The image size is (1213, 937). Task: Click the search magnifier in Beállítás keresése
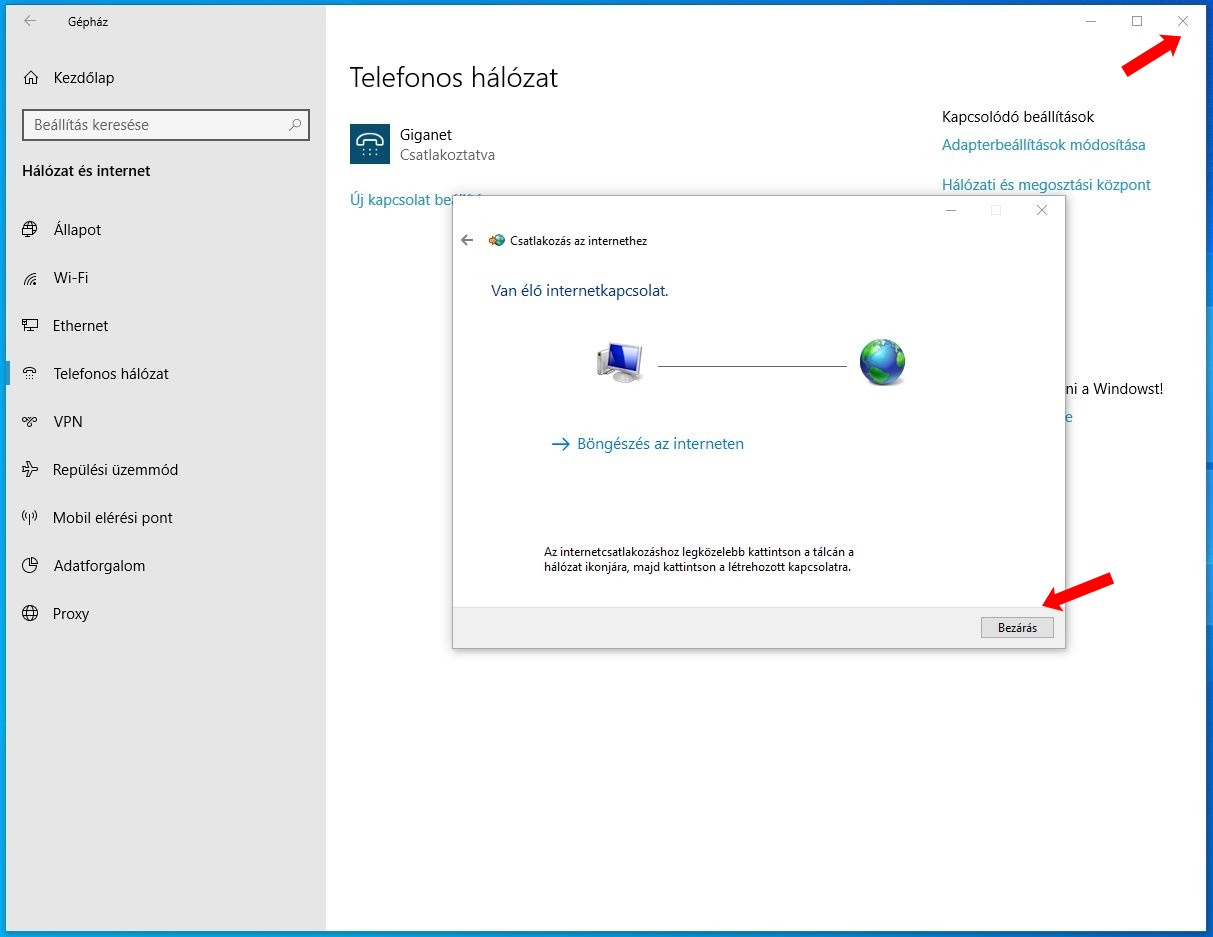pos(295,125)
